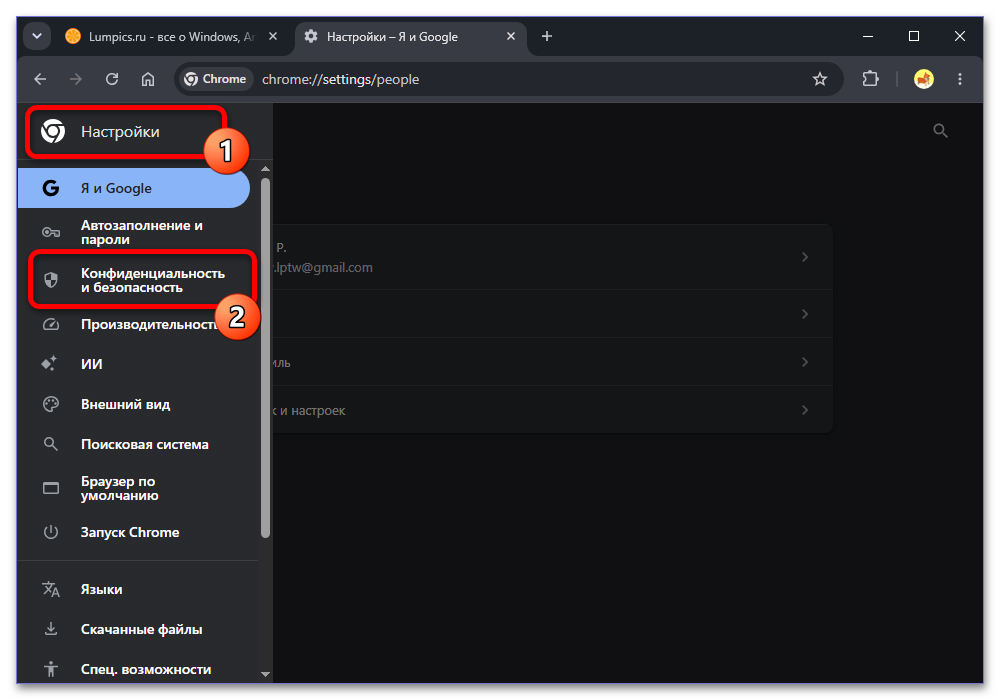Select Спец. возможности in the sidebar
1000x700 pixels.
click(x=133, y=669)
